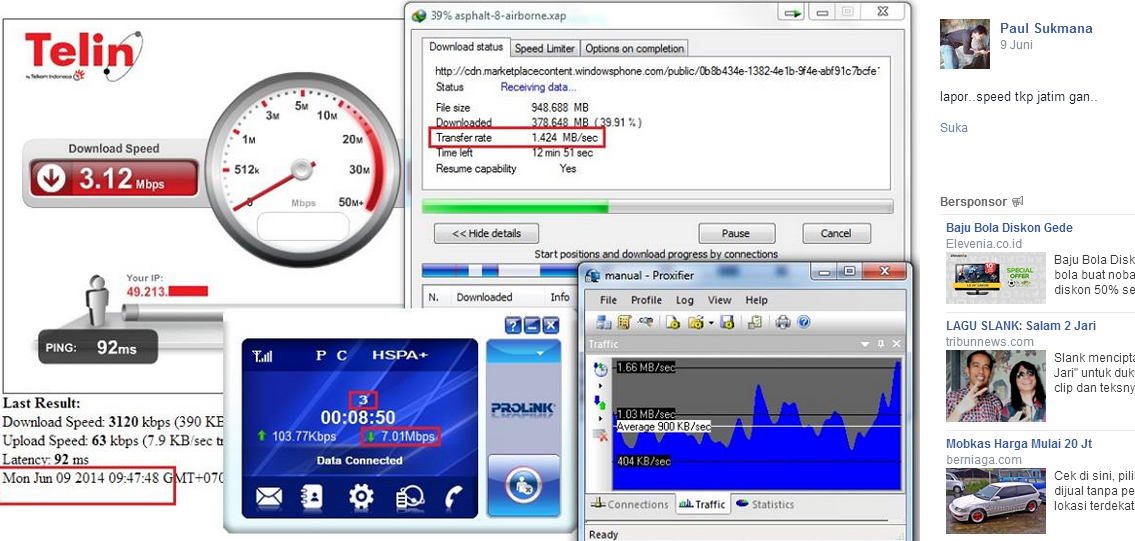This screenshot has width=1135, height=541.
Task: Click the green download progress bar
Action: [658, 206]
